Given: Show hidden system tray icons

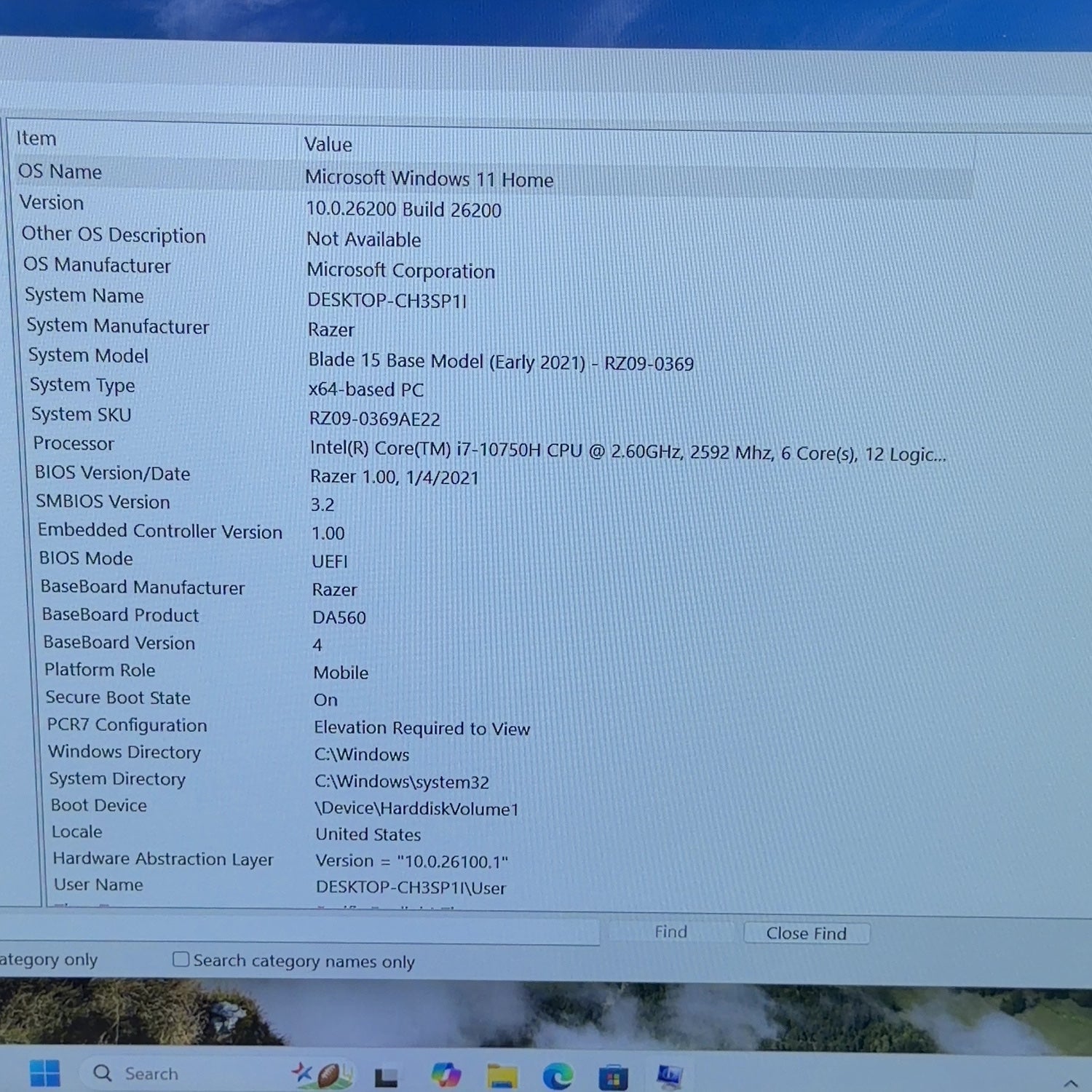Looking at the screenshot, I should [x=1070, y=1083].
